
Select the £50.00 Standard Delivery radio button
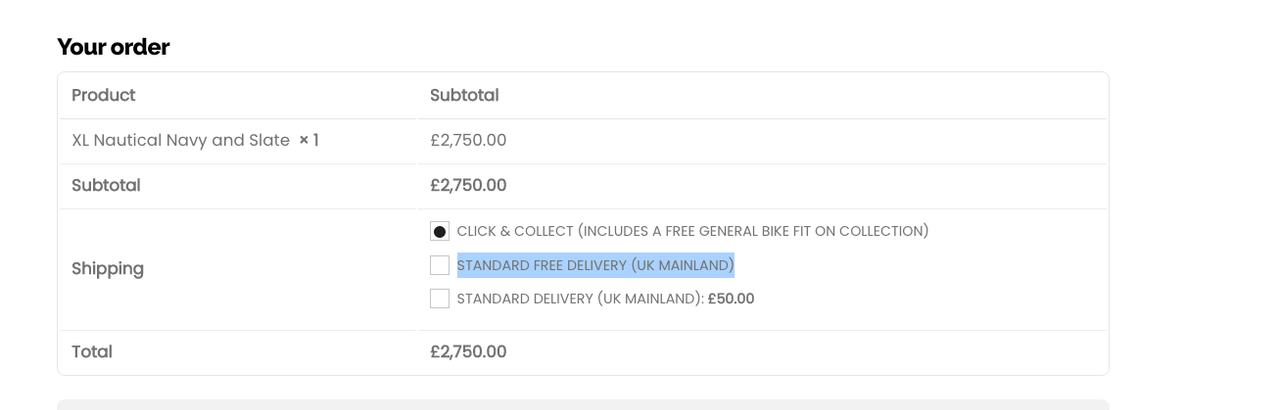[x=440, y=298]
